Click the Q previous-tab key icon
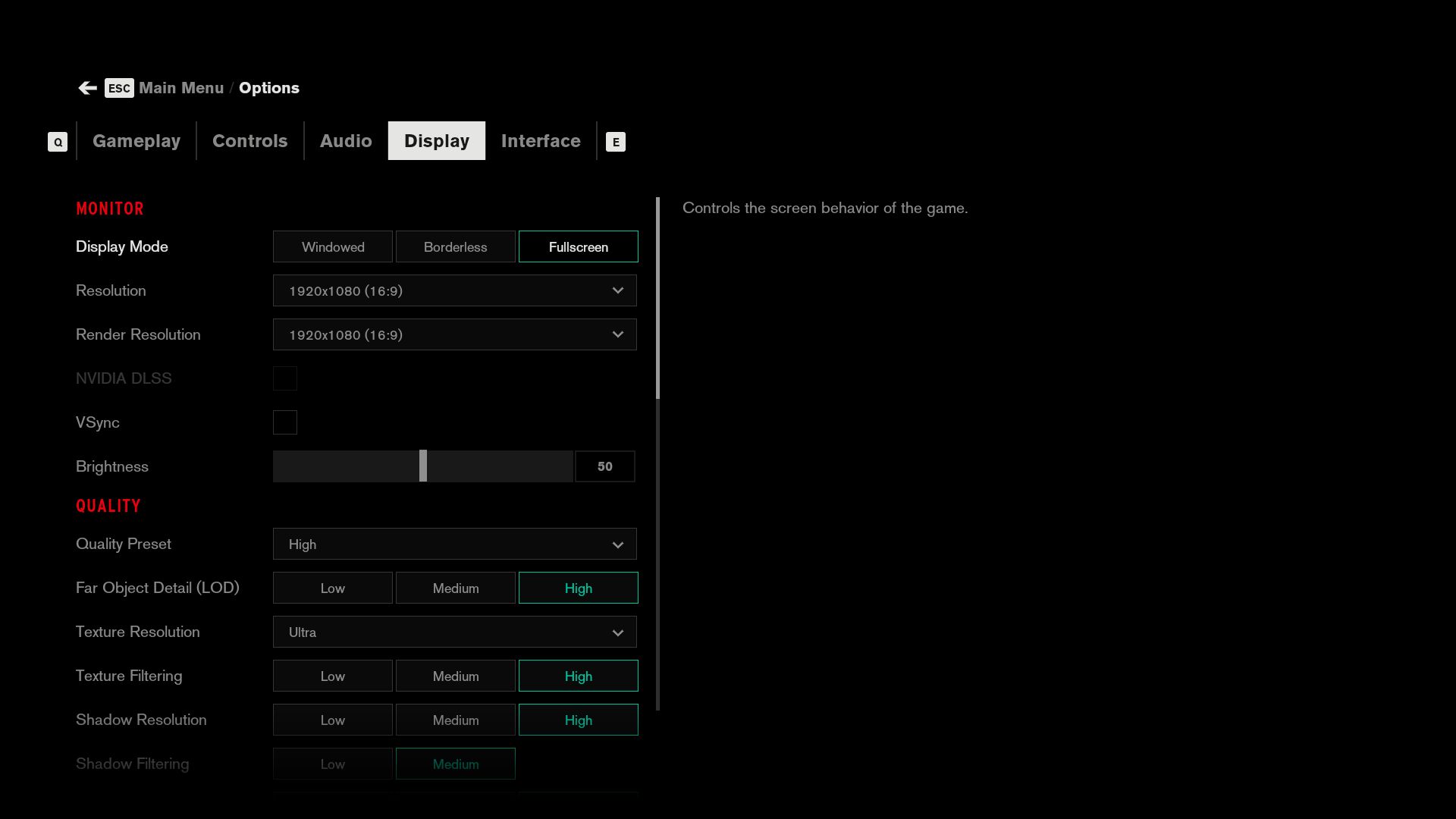Viewport: 1456px width, 819px height. click(x=58, y=142)
